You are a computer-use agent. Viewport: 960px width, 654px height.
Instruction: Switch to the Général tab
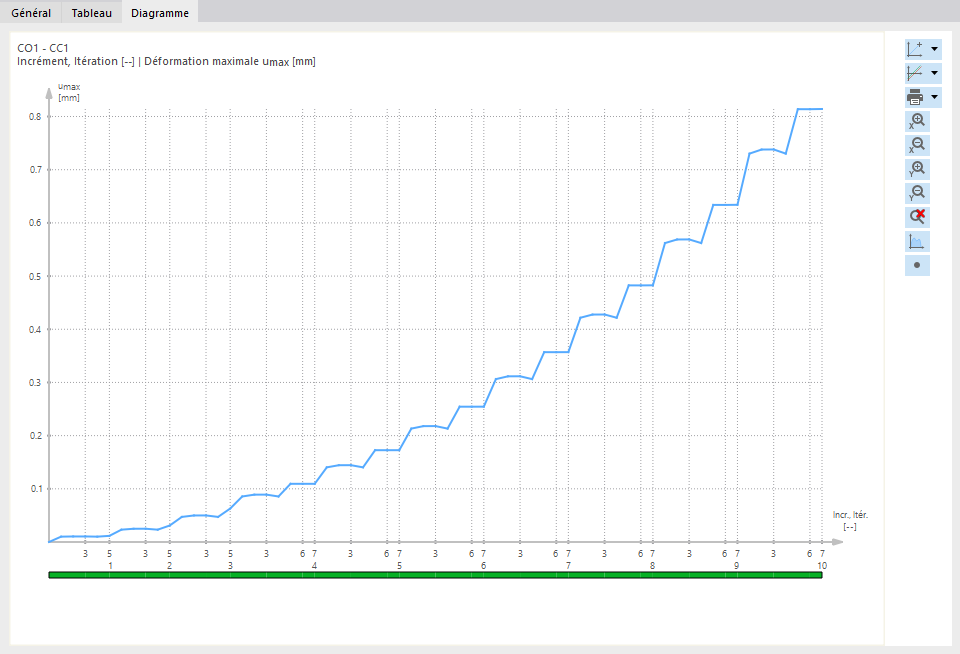click(31, 13)
